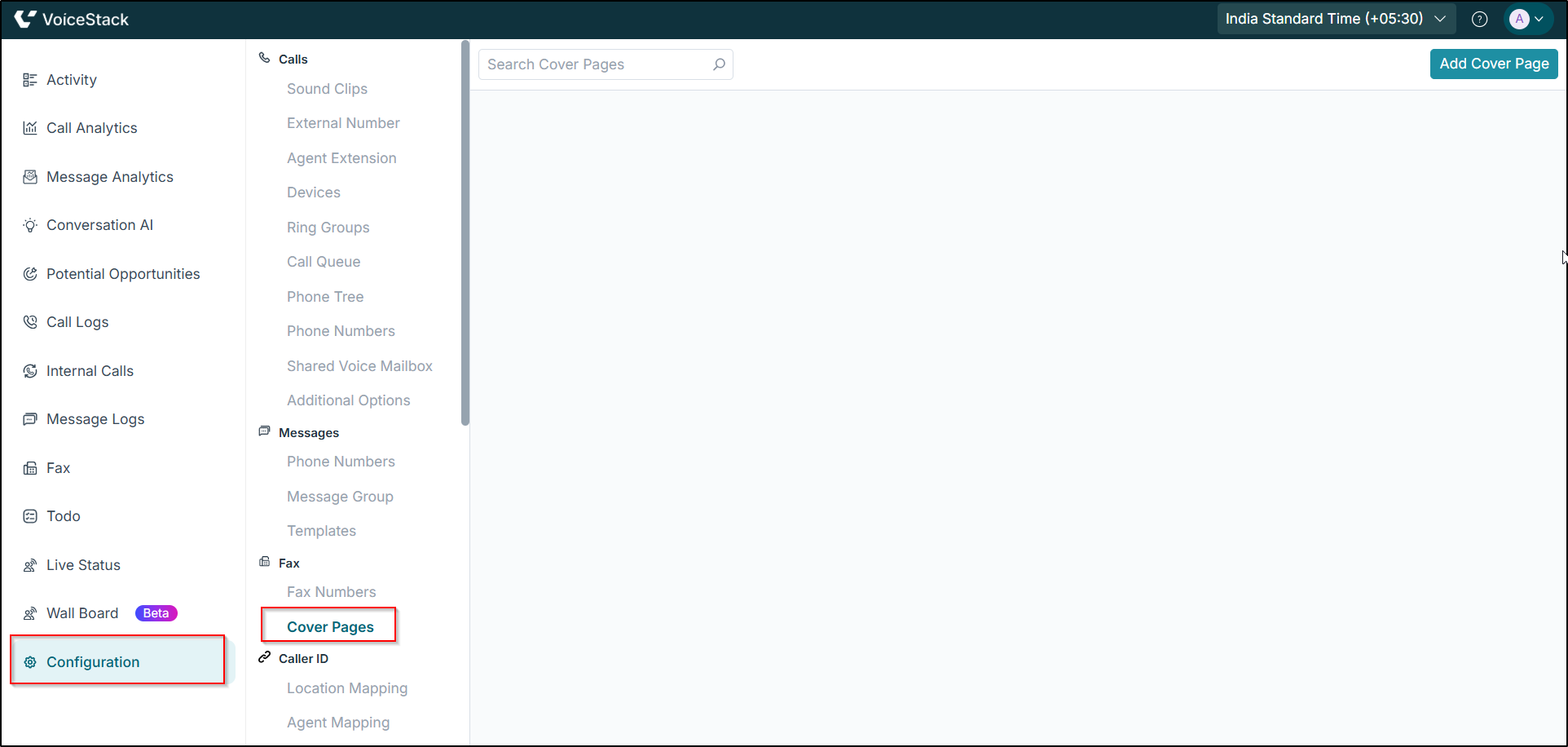Select Live Status

point(83,564)
